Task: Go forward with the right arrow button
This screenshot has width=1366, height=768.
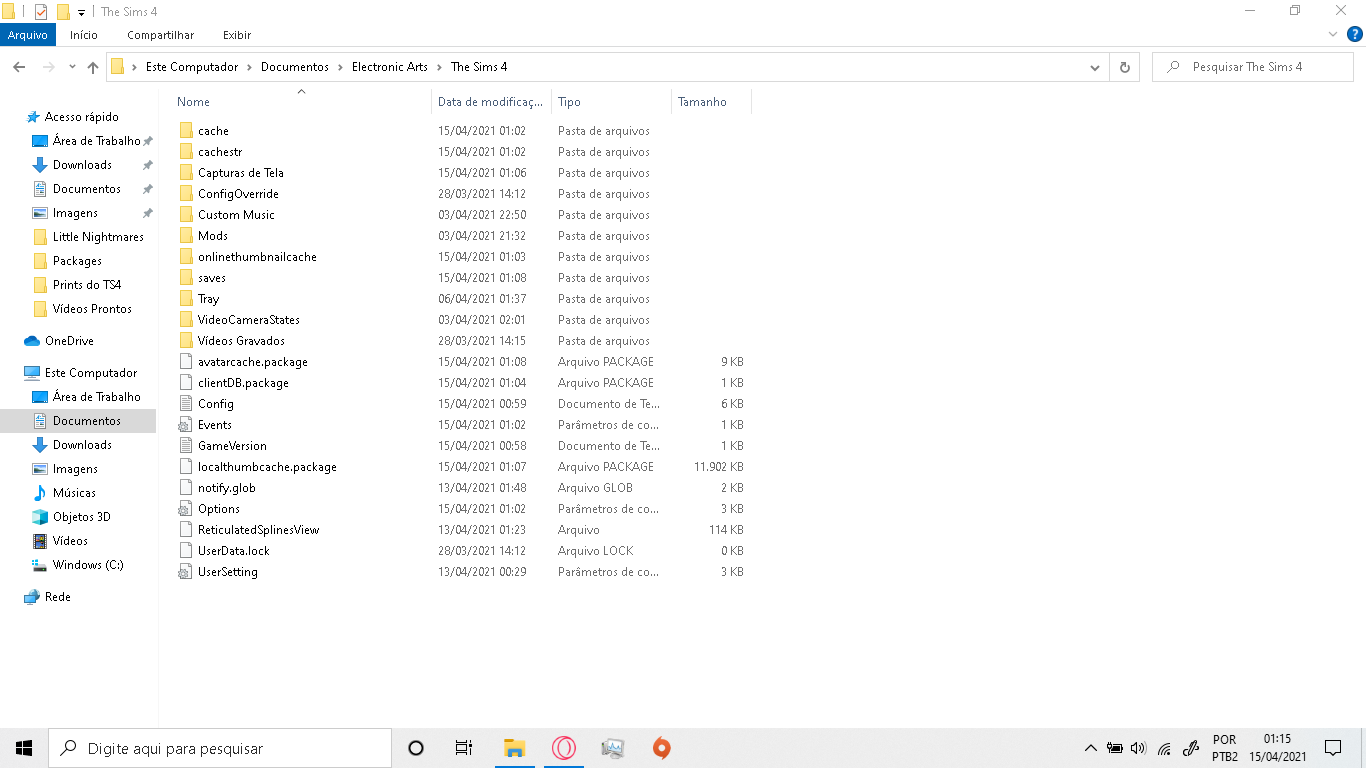Action: point(48,67)
